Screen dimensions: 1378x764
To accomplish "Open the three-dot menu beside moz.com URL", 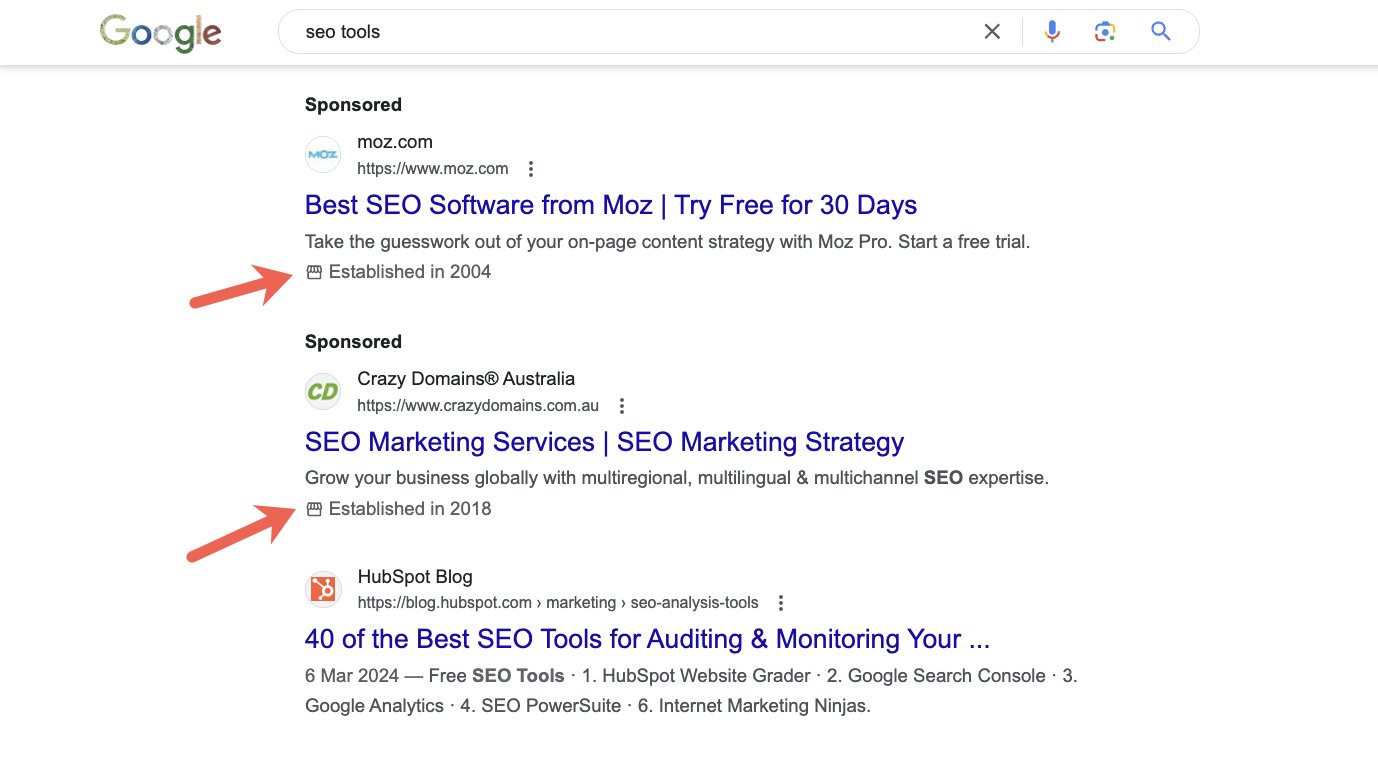I will point(531,169).
